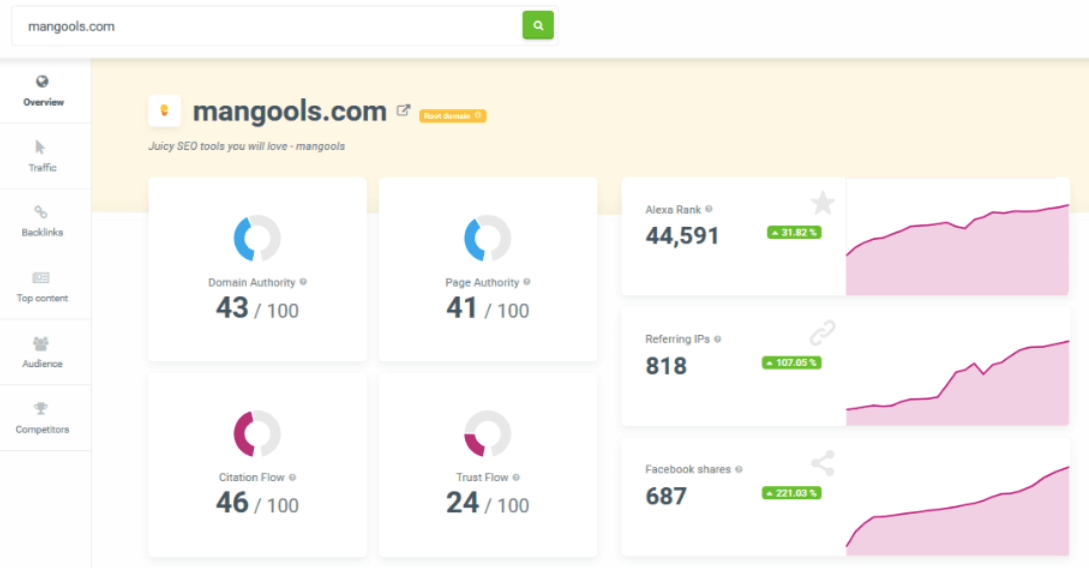Click the Facebook shares label

point(688,469)
